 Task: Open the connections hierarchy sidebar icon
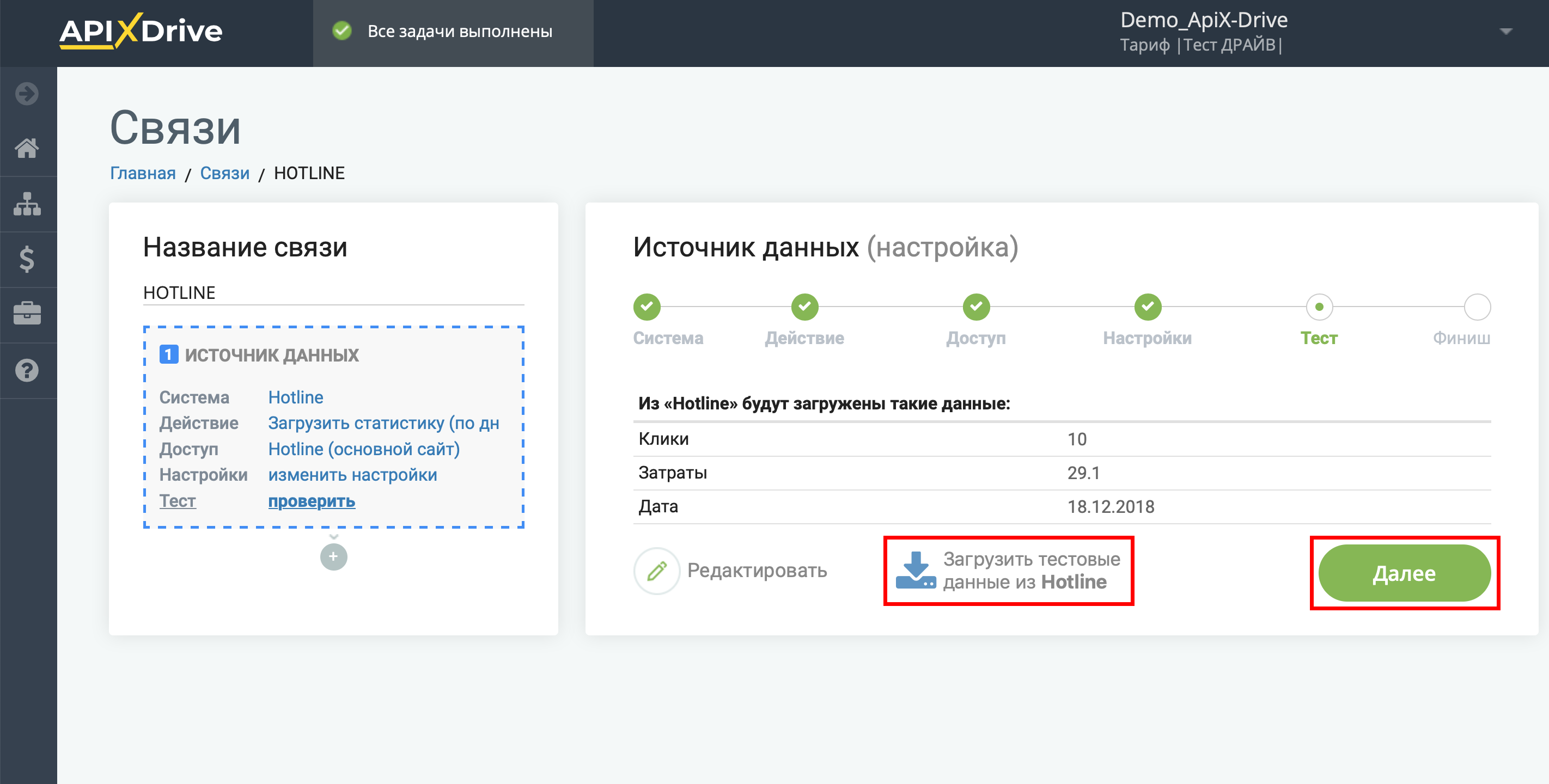(27, 204)
